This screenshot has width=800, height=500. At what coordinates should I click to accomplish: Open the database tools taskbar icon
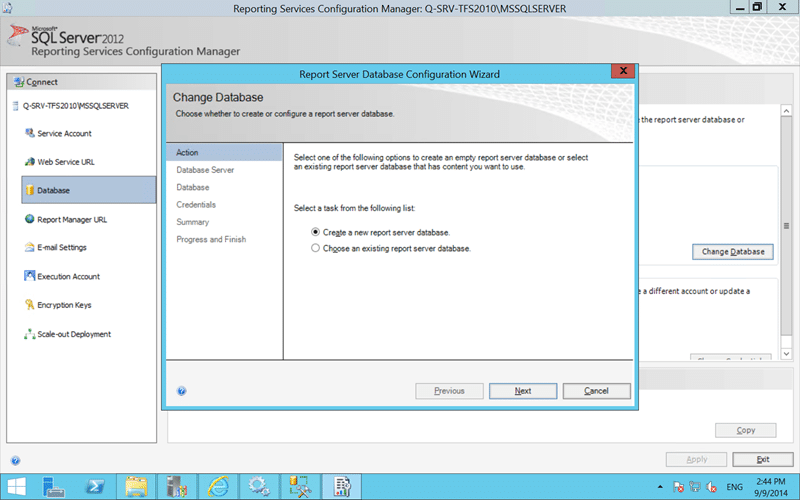coord(301,487)
